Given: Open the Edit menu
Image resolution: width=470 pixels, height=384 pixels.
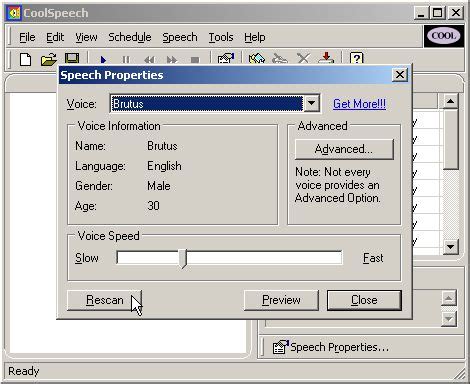Looking at the screenshot, I should (x=55, y=37).
